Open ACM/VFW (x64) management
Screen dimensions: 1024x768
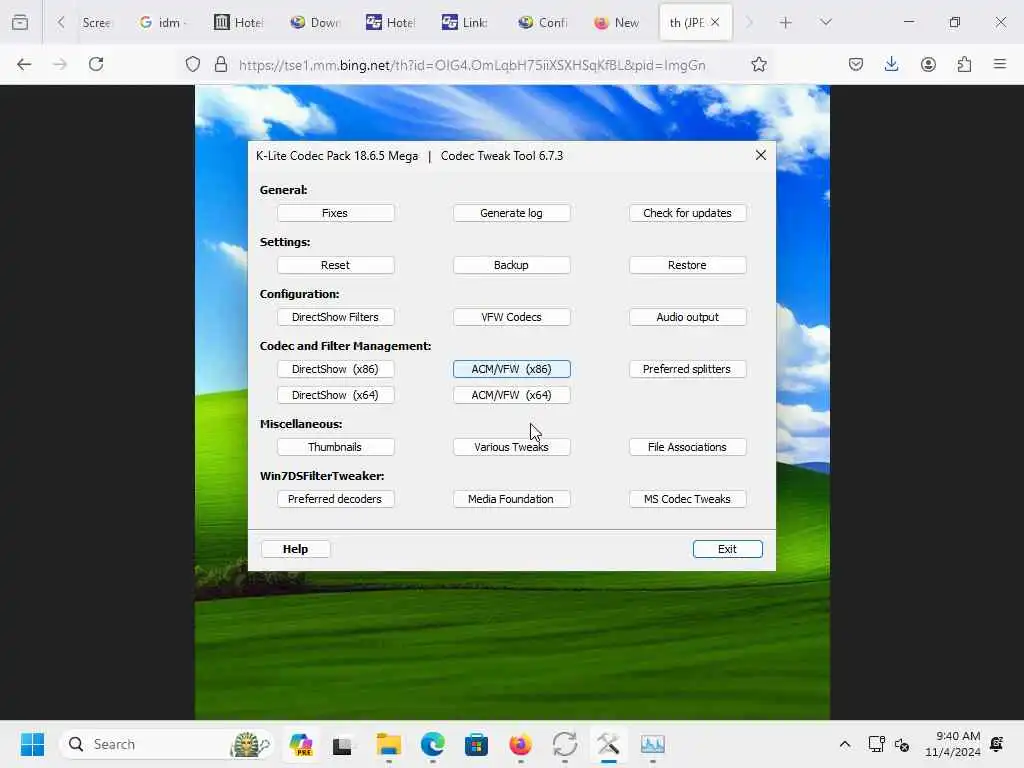(x=511, y=395)
